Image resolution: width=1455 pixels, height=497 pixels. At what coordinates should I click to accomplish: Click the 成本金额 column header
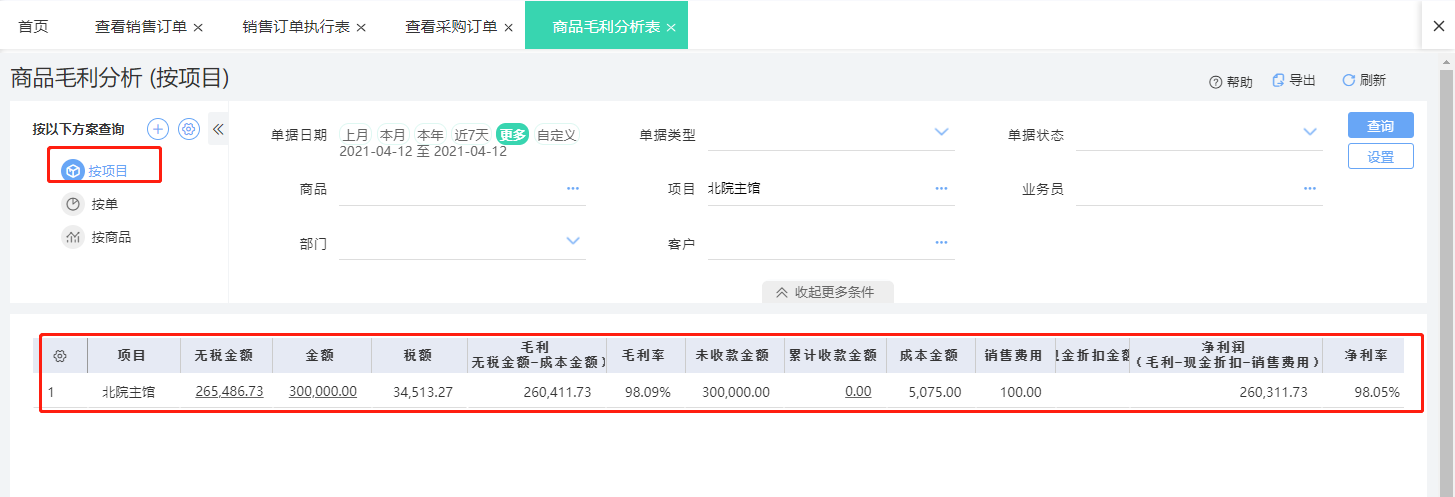click(929, 356)
